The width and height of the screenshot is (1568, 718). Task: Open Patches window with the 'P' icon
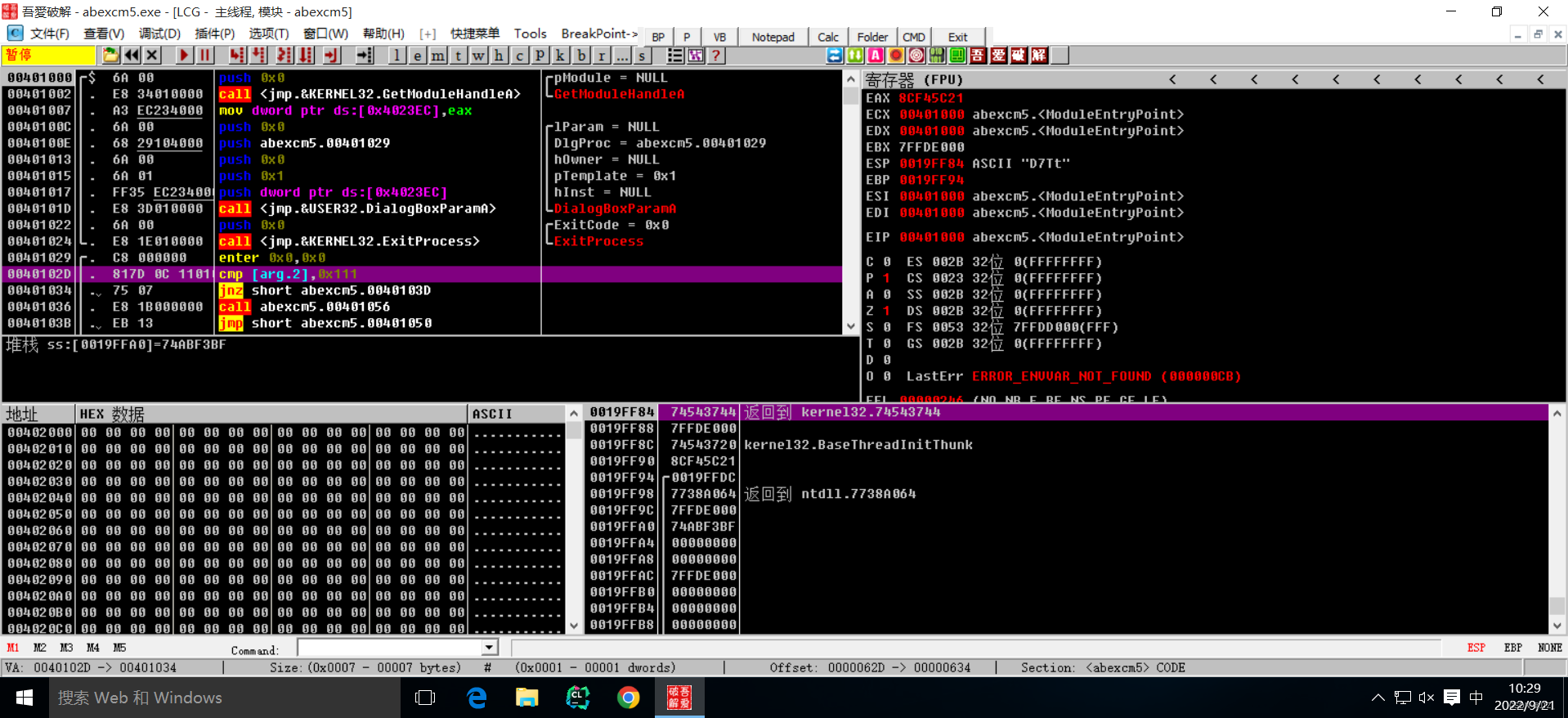(540, 56)
